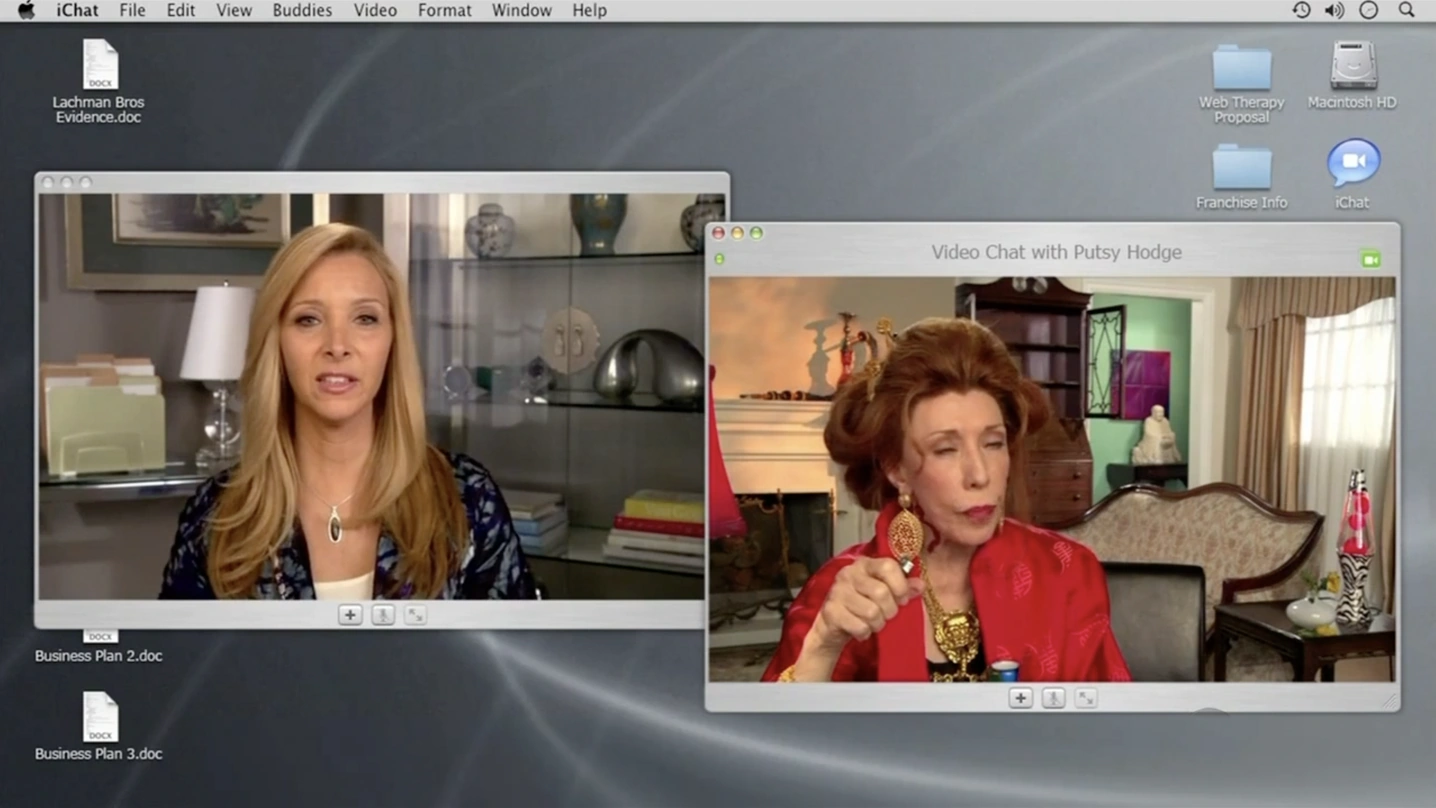The image size is (1436, 808).
Task: Click the add (+) button in left video window
Action: point(350,615)
